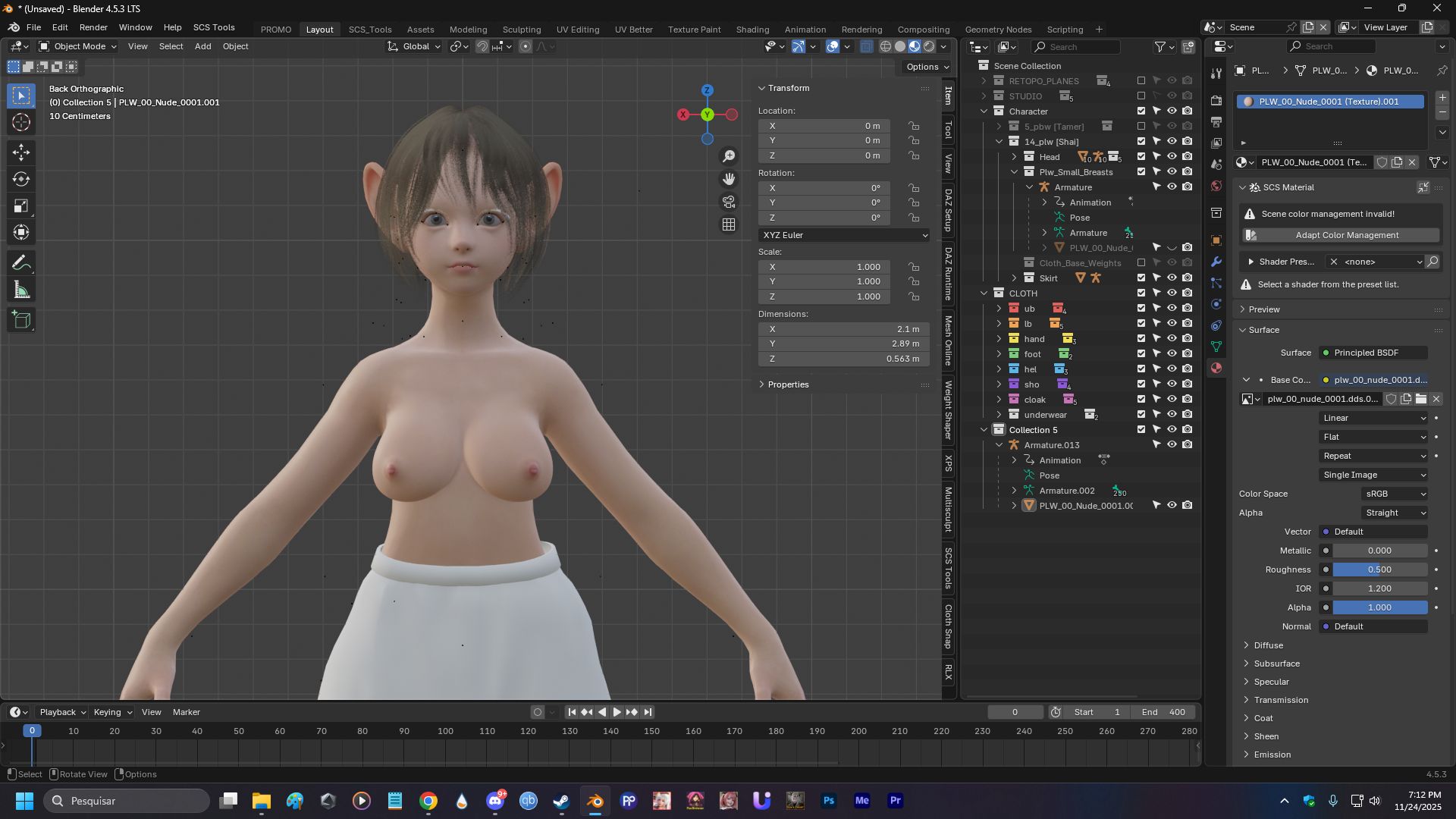
Task: Uncheck the CLOTH collection checkbox
Action: click(x=1141, y=293)
